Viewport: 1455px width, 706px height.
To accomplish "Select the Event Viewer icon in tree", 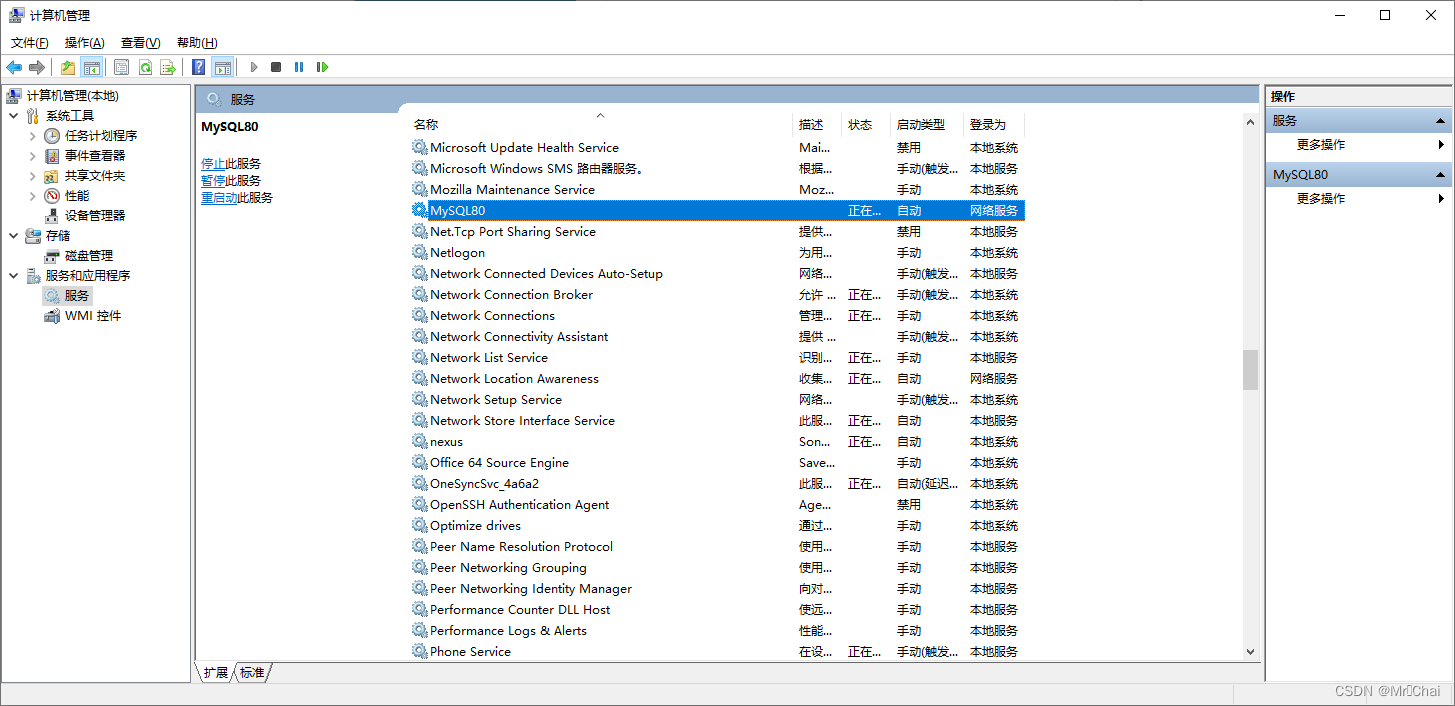I will [52, 155].
